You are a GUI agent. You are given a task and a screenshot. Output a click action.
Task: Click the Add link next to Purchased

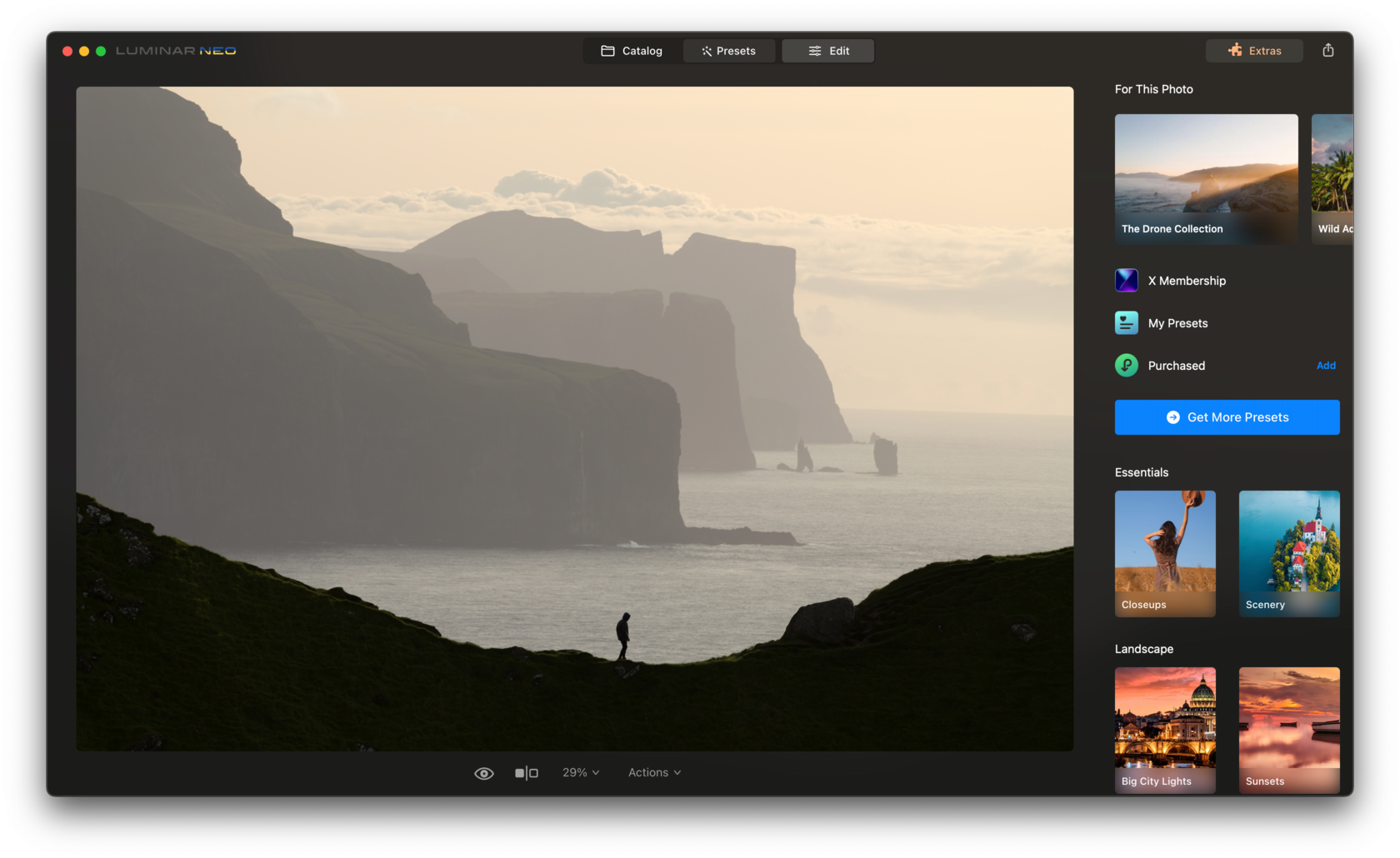[1326, 365]
